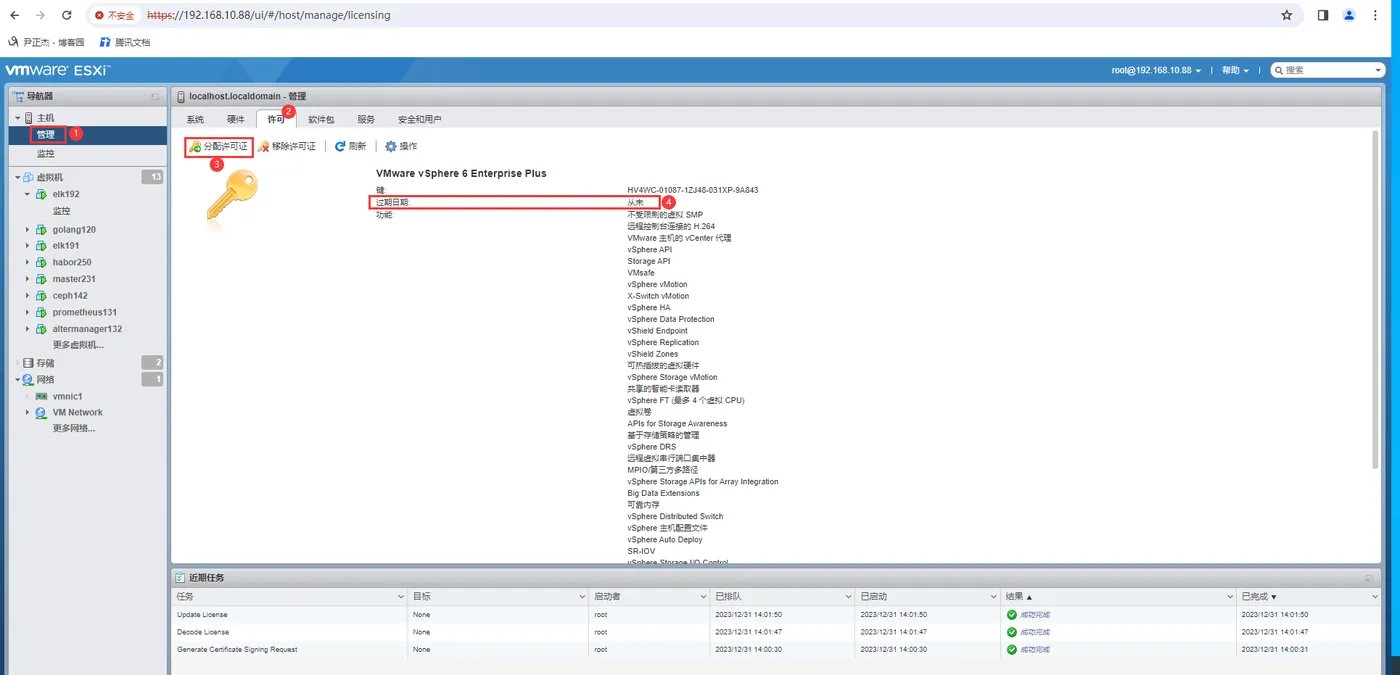The width and height of the screenshot is (1400, 675).
Task: Switch to the 系统 tab
Action: click(195, 119)
